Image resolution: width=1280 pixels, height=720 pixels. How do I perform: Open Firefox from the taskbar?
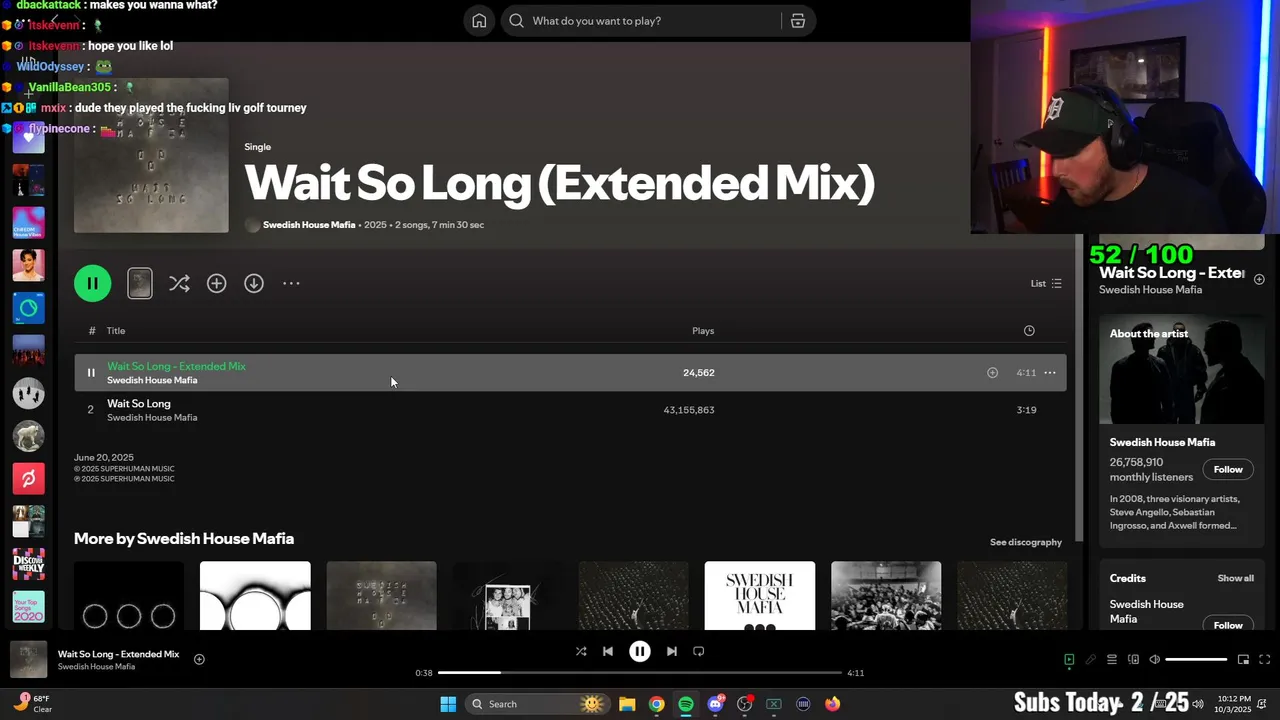tap(833, 704)
